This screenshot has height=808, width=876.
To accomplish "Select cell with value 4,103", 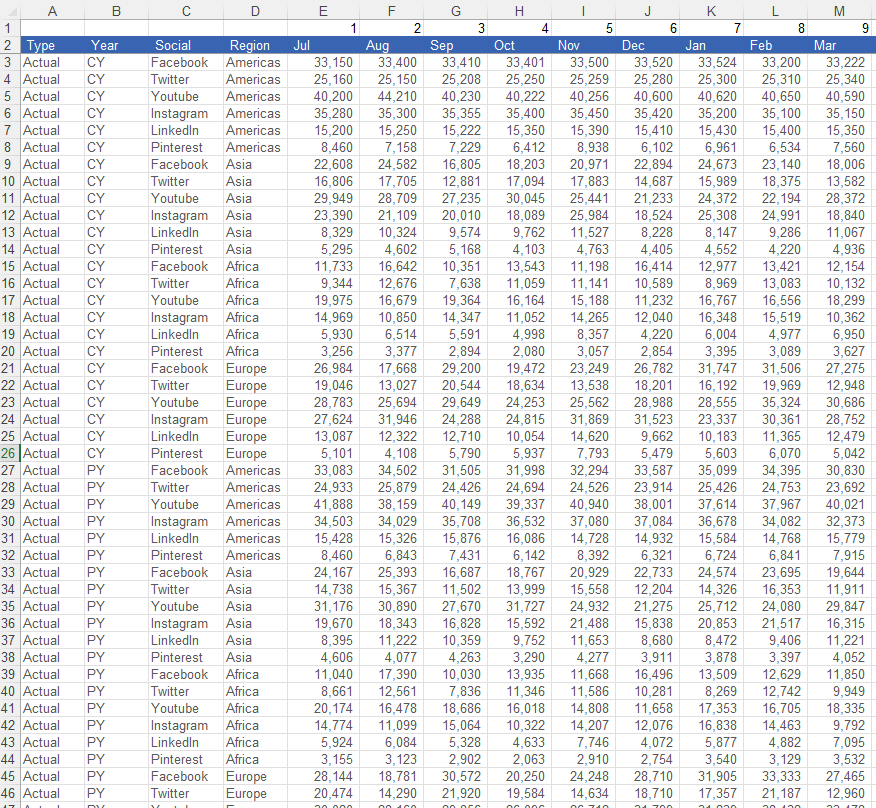I will point(520,249).
